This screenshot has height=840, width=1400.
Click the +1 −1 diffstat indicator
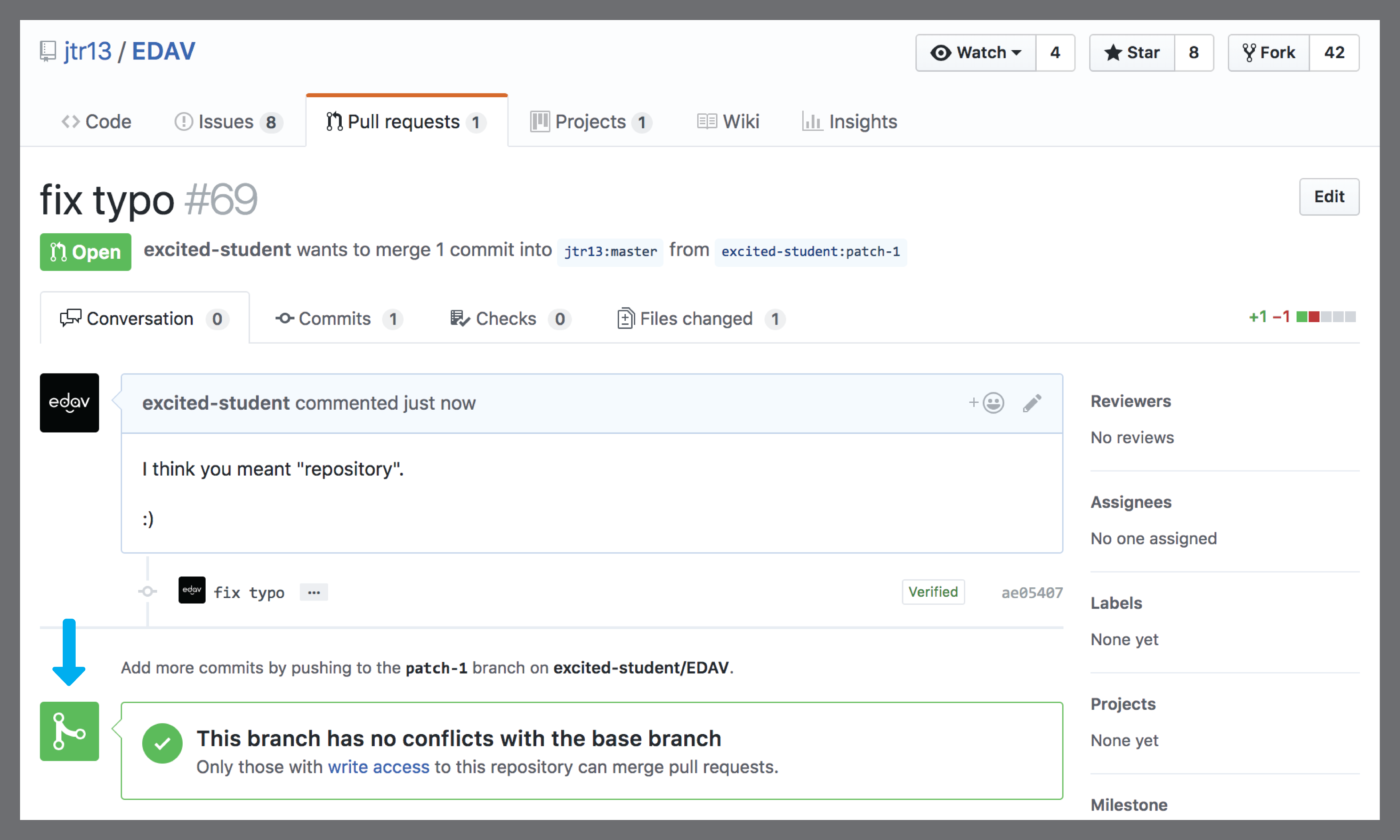point(1301,317)
